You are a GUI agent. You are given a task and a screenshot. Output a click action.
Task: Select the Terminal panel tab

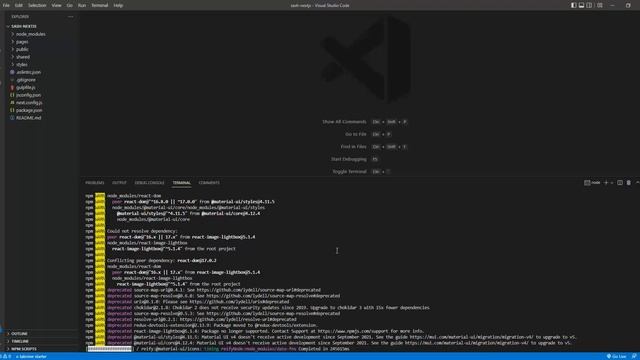pyautogui.click(x=182, y=183)
